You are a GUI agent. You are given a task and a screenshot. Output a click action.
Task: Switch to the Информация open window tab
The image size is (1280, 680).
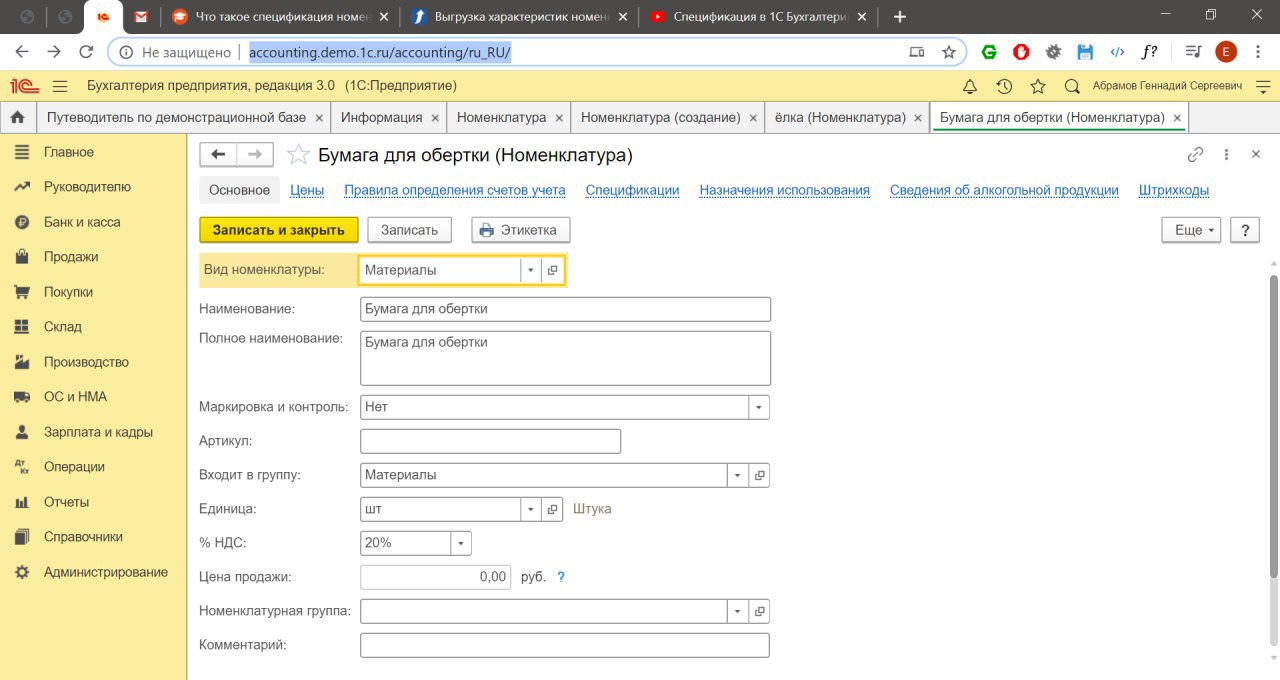click(x=381, y=117)
